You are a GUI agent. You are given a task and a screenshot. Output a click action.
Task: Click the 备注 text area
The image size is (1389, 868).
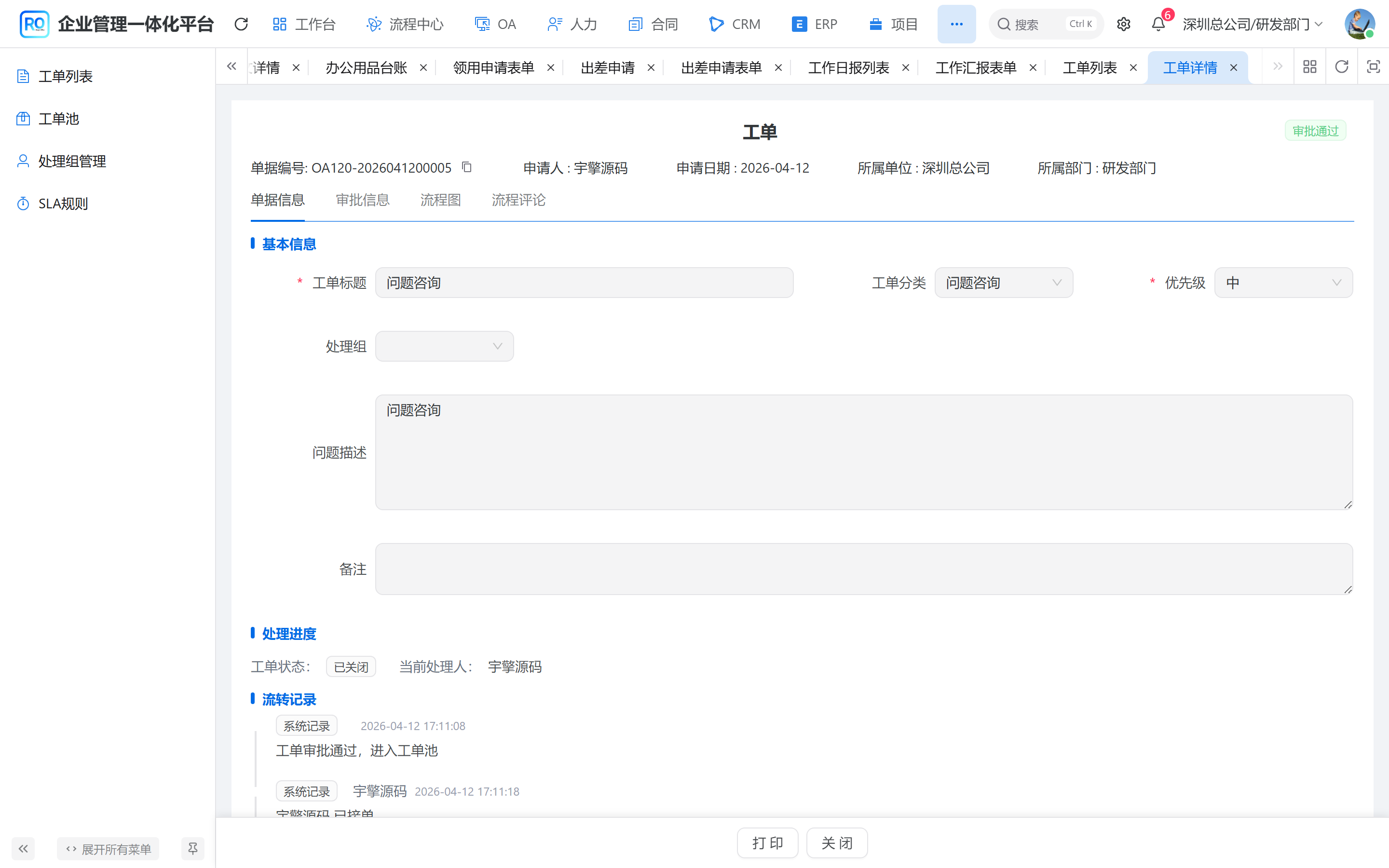tap(864, 569)
